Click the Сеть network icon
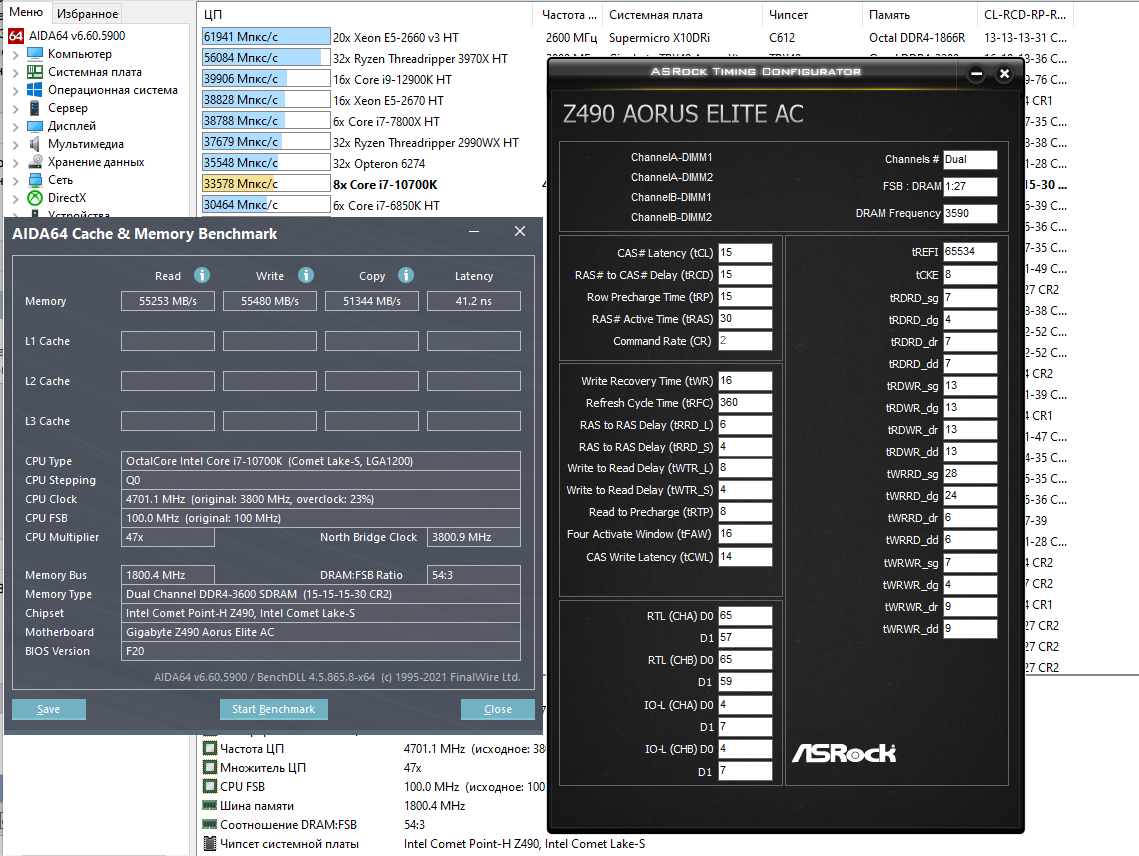The width and height of the screenshot is (1139, 856). (x=34, y=179)
